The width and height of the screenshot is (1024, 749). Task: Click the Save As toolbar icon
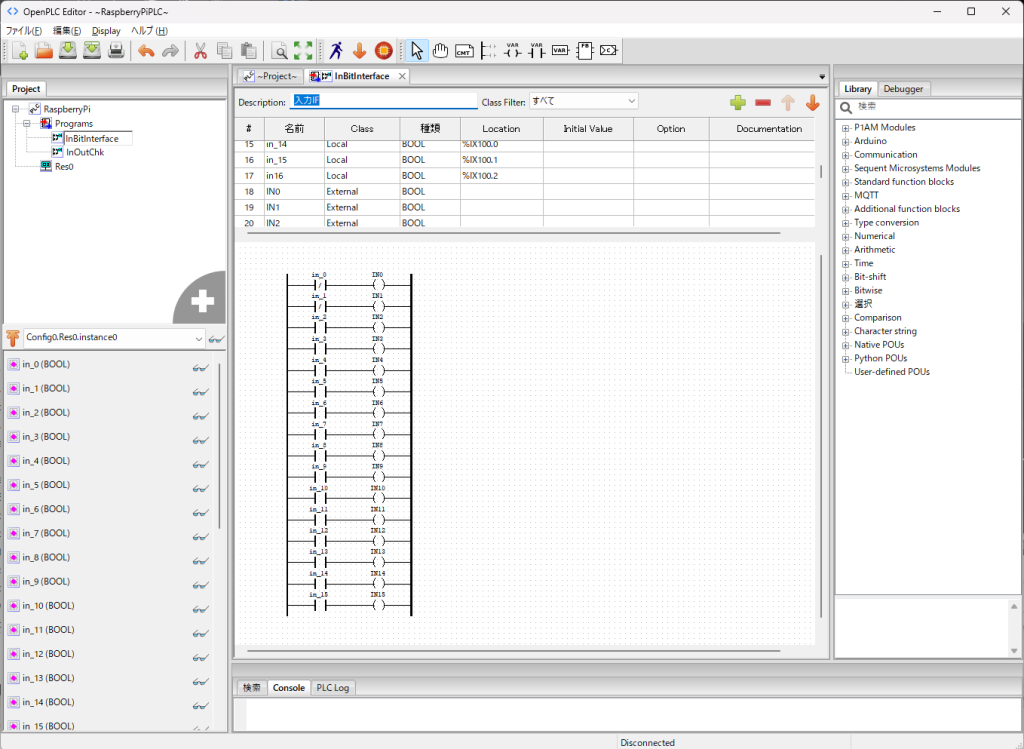coord(92,51)
